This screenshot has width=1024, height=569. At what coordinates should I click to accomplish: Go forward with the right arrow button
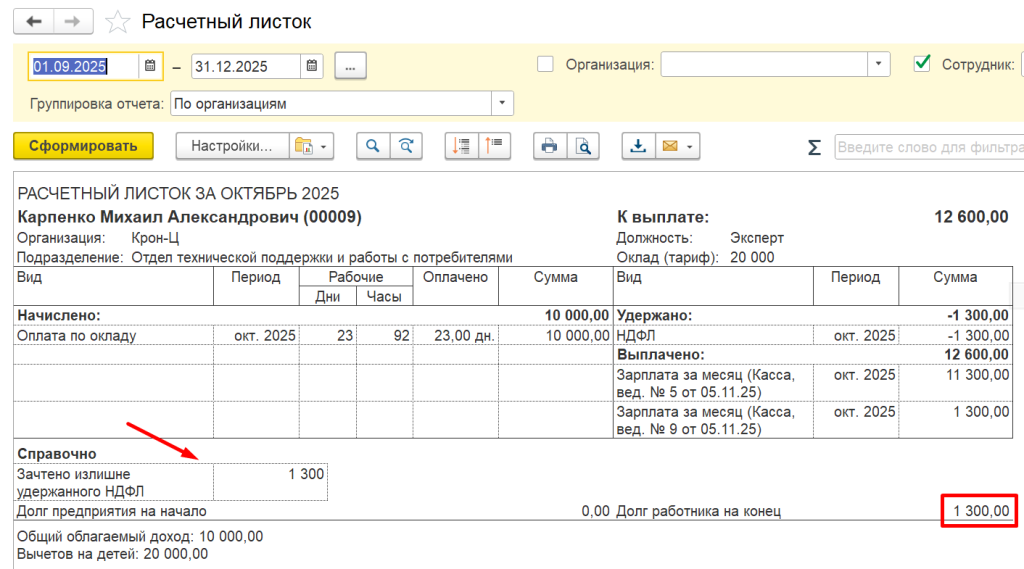tap(72, 22)
